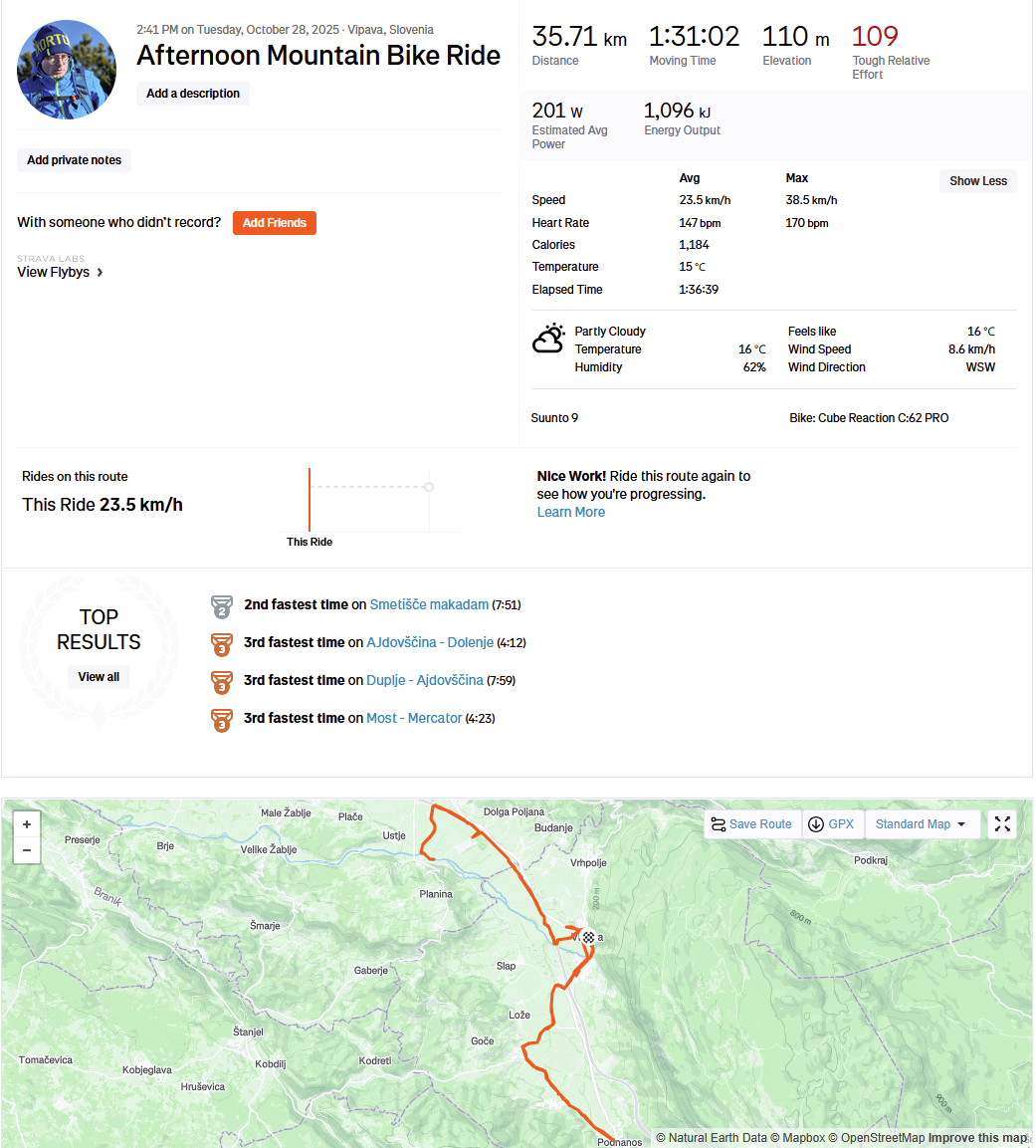The height and width of the screenshot is (1148, 1036).
Task: Click the bronze medal for Most - Mercator
Action: 222,720
